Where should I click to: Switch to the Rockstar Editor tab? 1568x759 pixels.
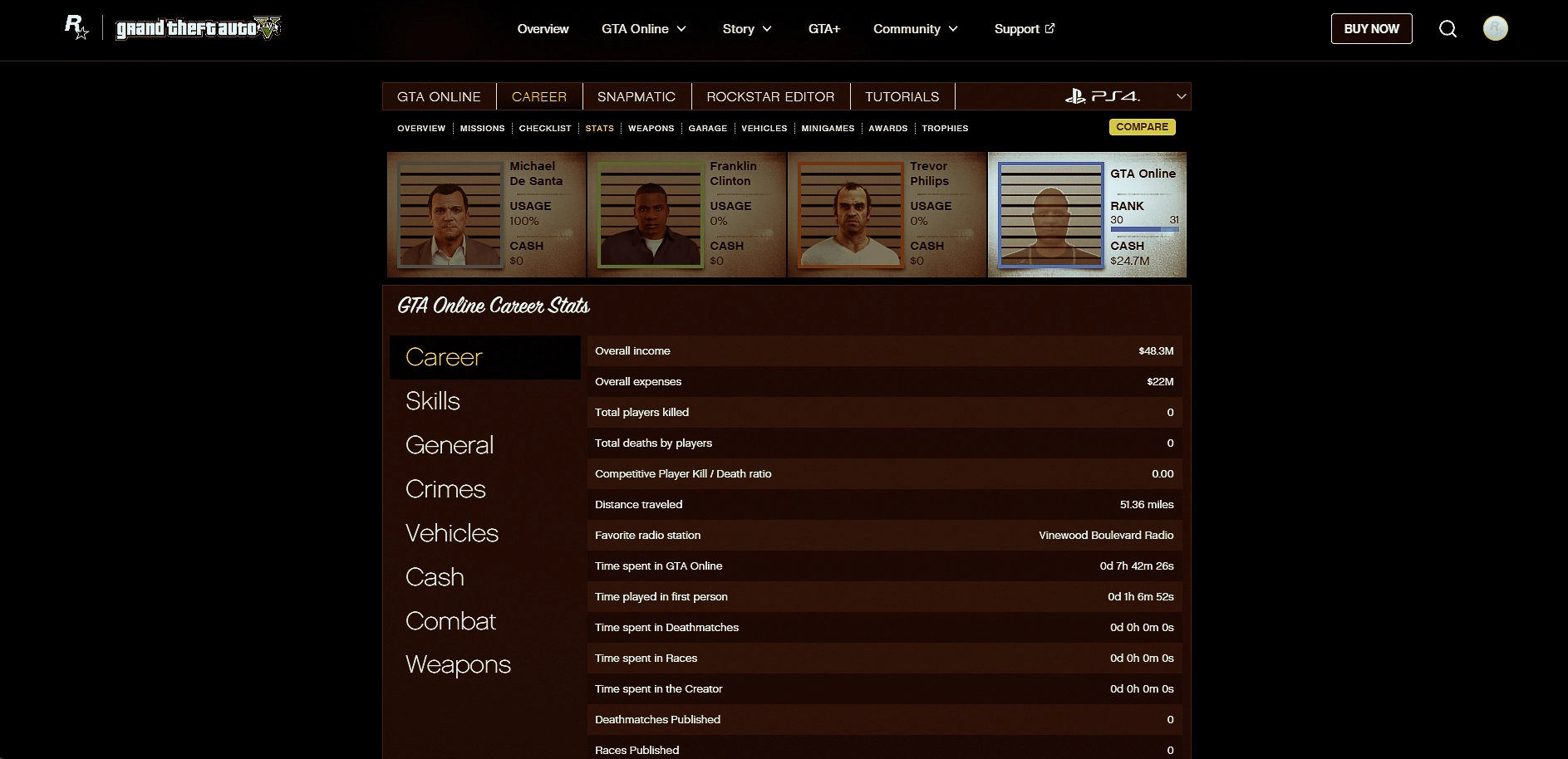coord(770,96)
